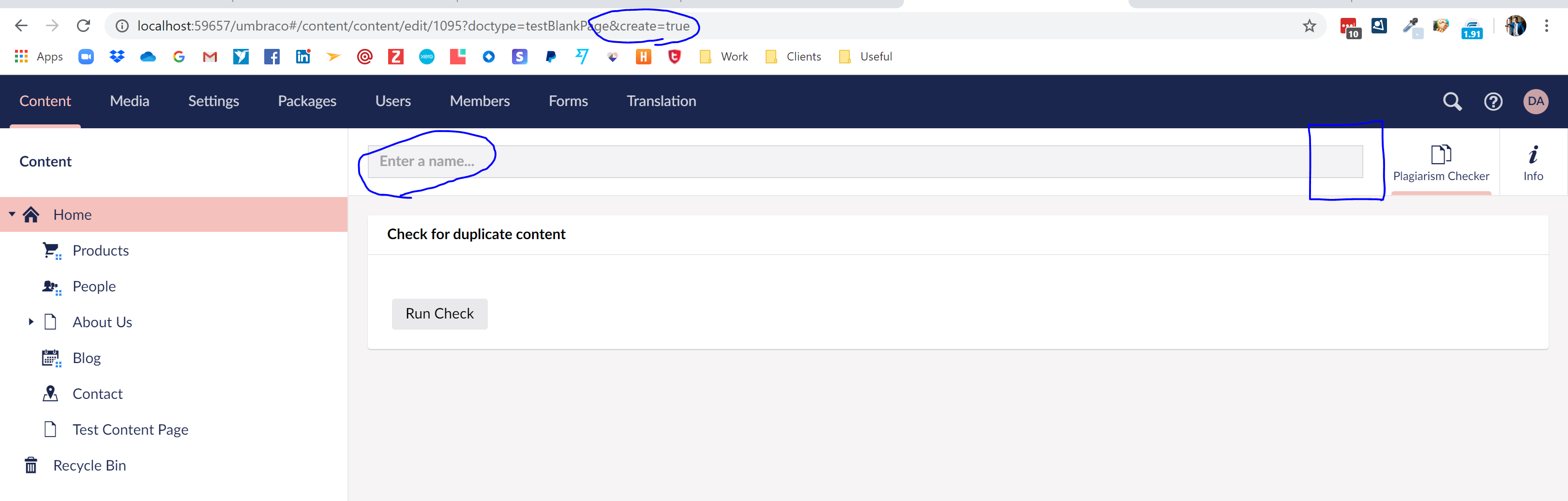Click the Contact map pin icon
Viewport: 1568px width, 501px height.
point(50,394)
